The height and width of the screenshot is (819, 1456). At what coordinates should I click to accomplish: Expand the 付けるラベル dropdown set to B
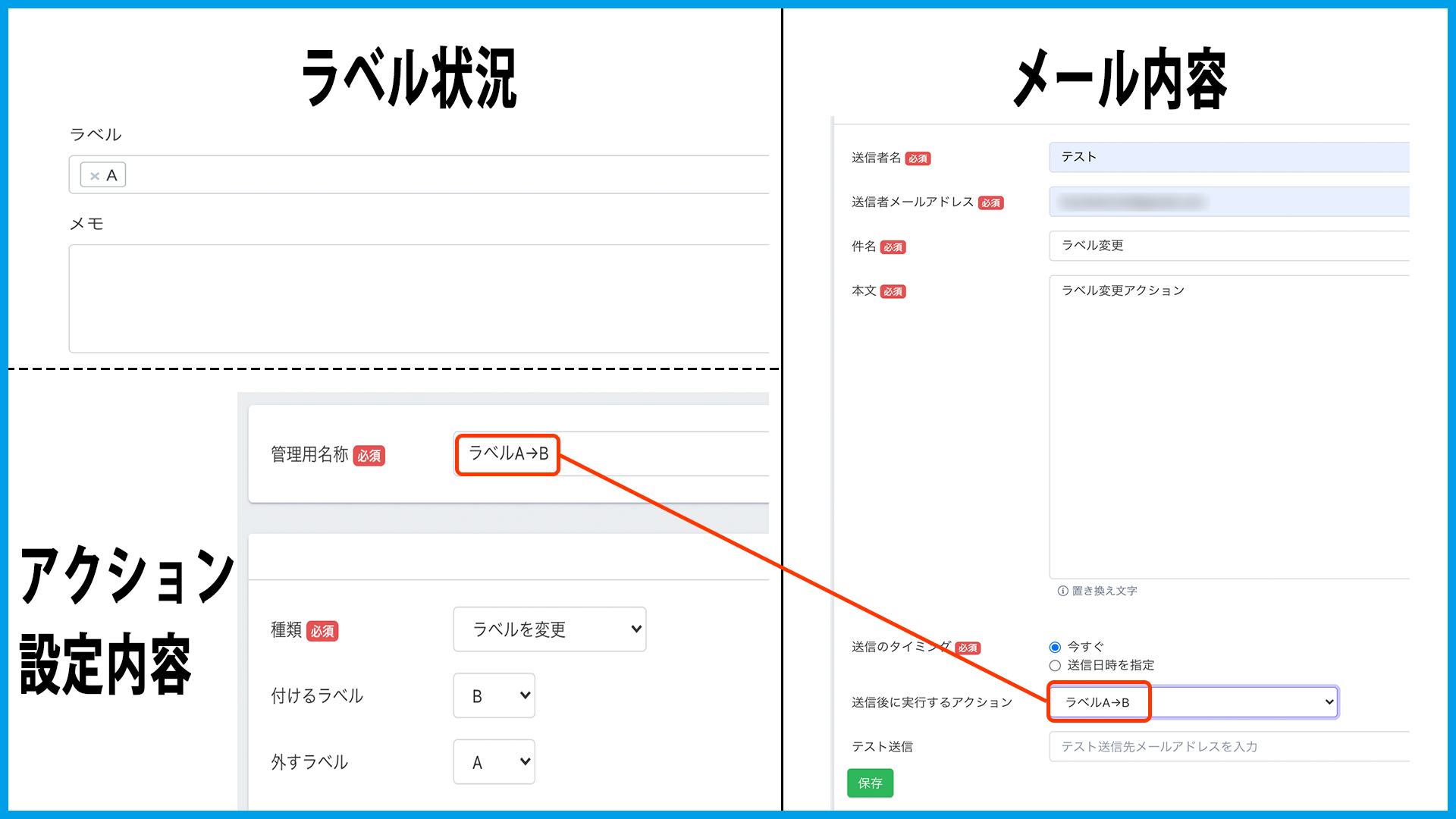pos(494,696)
